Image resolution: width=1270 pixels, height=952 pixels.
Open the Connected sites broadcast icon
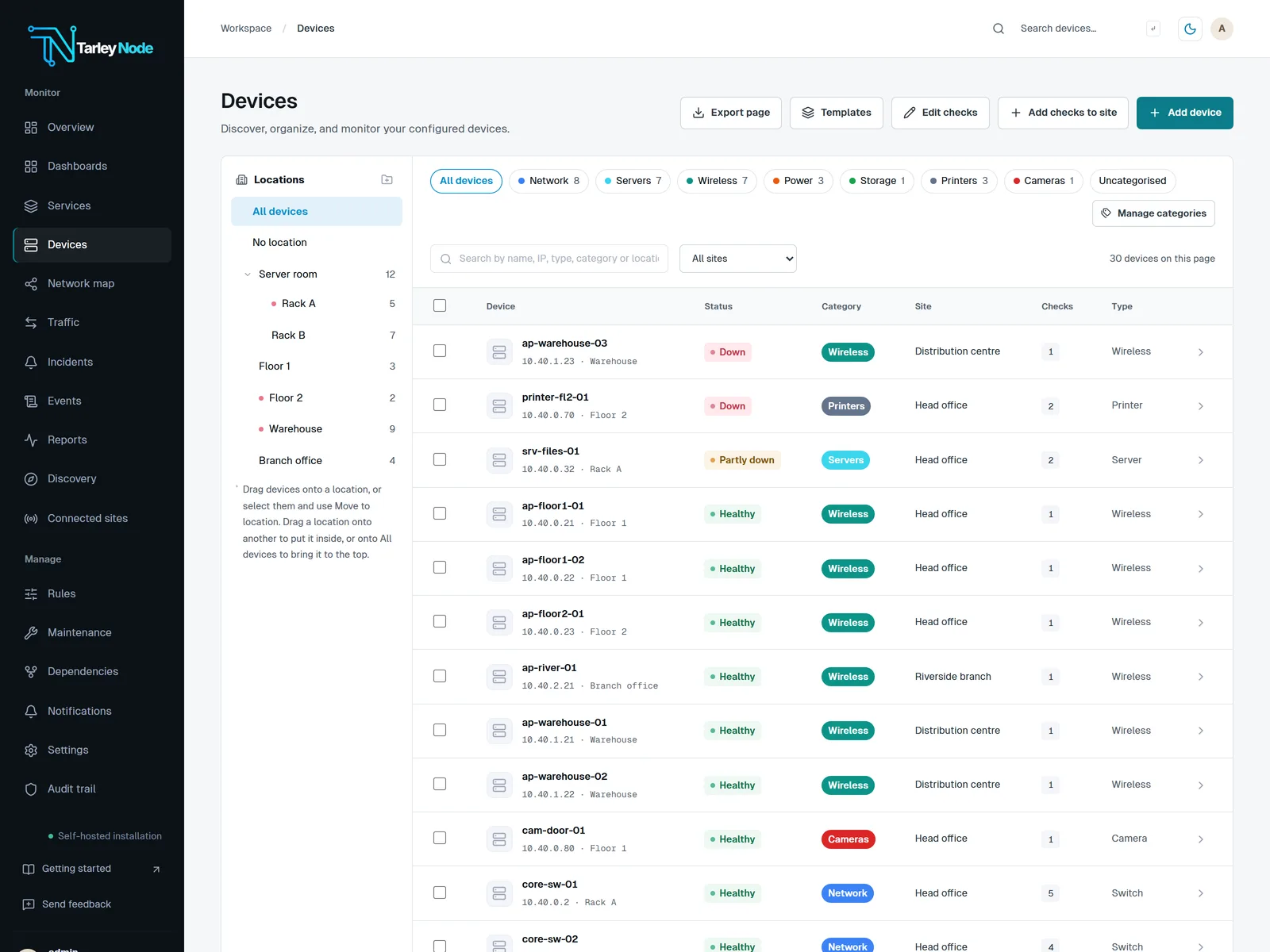(x=31, y=519)
